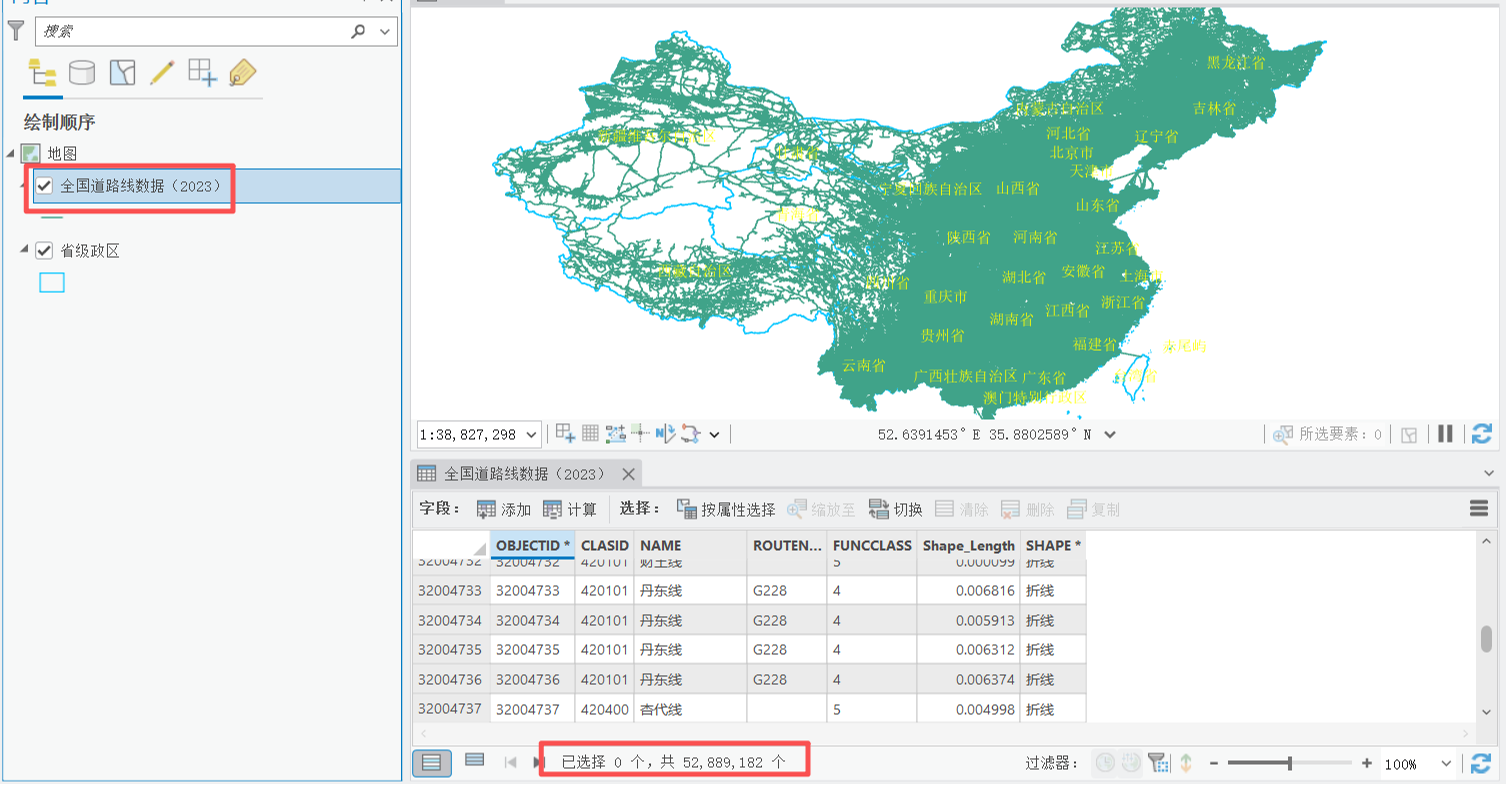Click 添加 field button

click(504, 509)
